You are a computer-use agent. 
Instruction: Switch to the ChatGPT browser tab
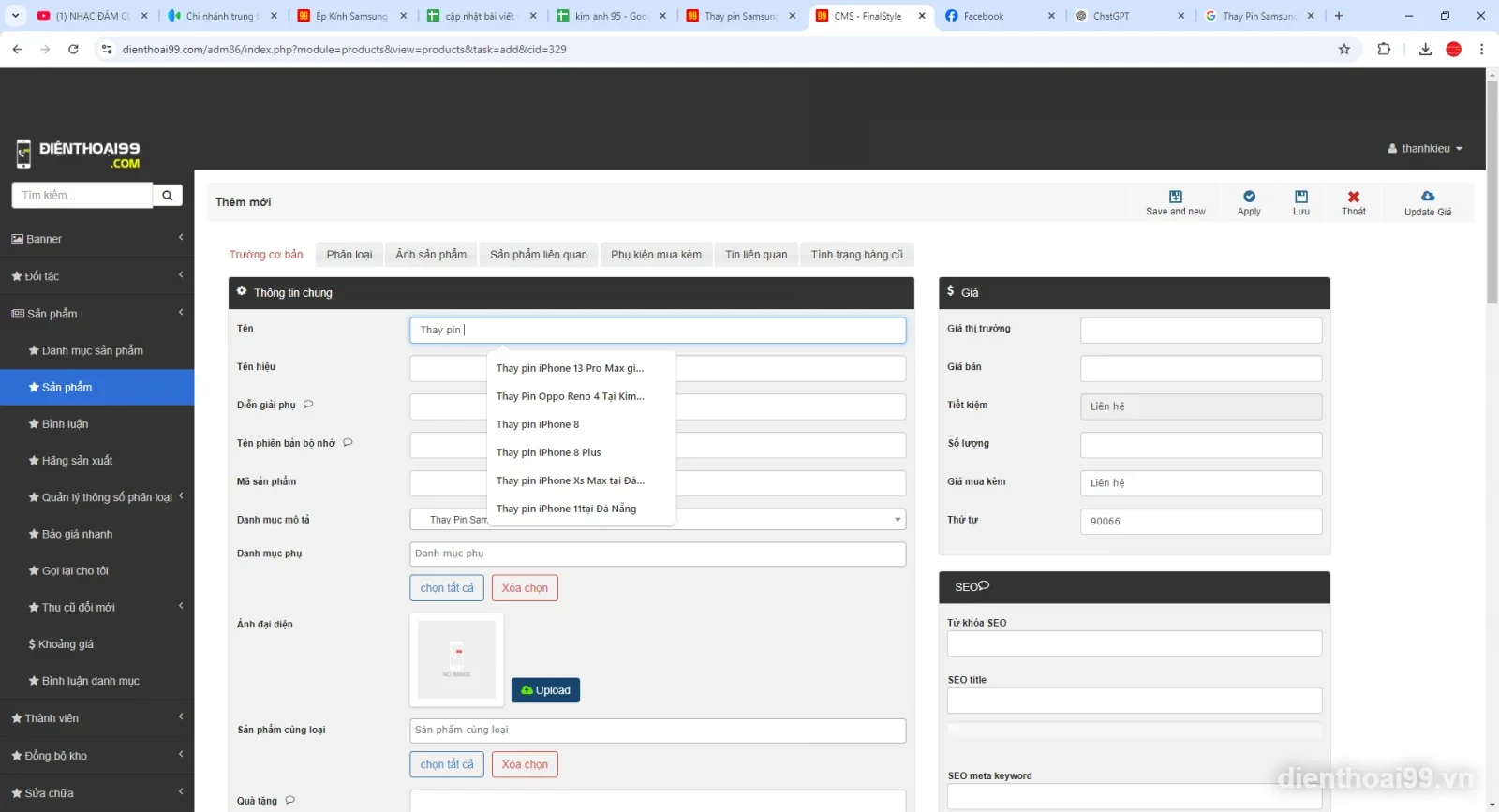point(1128,16)
